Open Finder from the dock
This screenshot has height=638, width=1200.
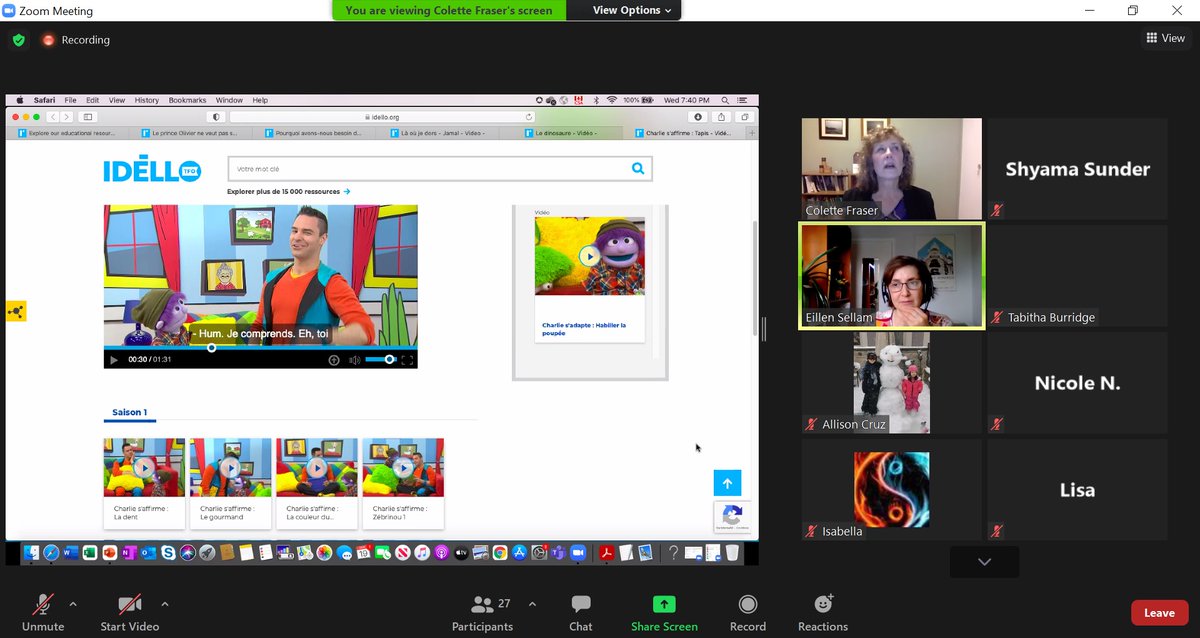click(x=32, y=552)
